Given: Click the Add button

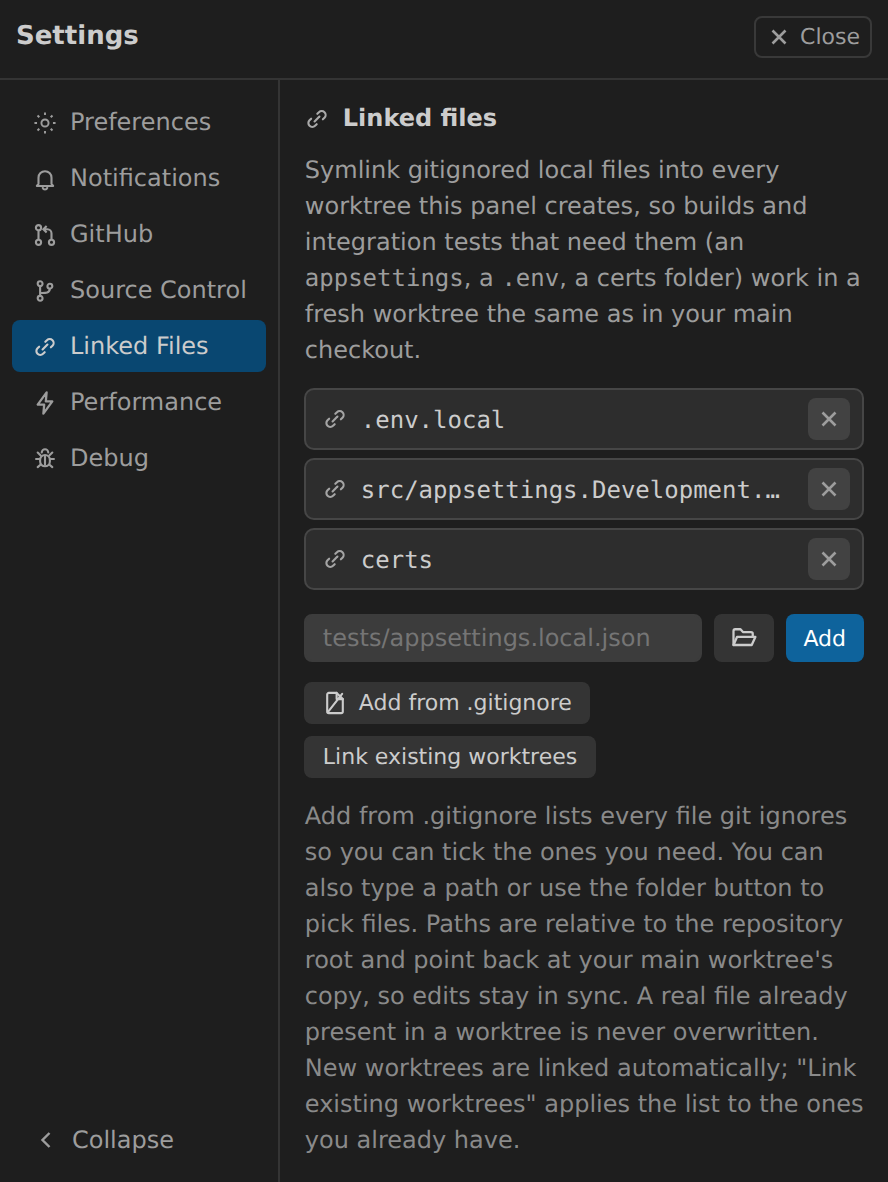Looking at the screenshot, I should pyautogui.click(x=825, y=638).
